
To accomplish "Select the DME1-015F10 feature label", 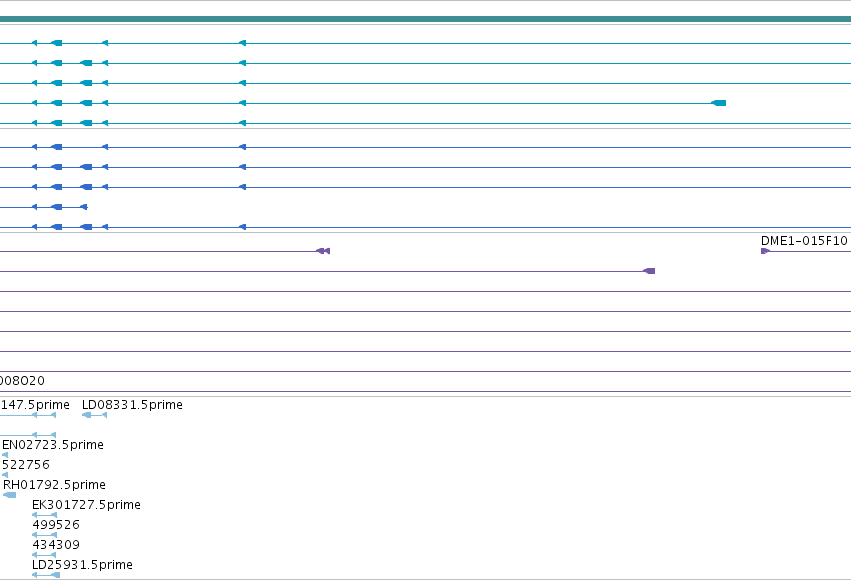I will [x=804, y=241].
